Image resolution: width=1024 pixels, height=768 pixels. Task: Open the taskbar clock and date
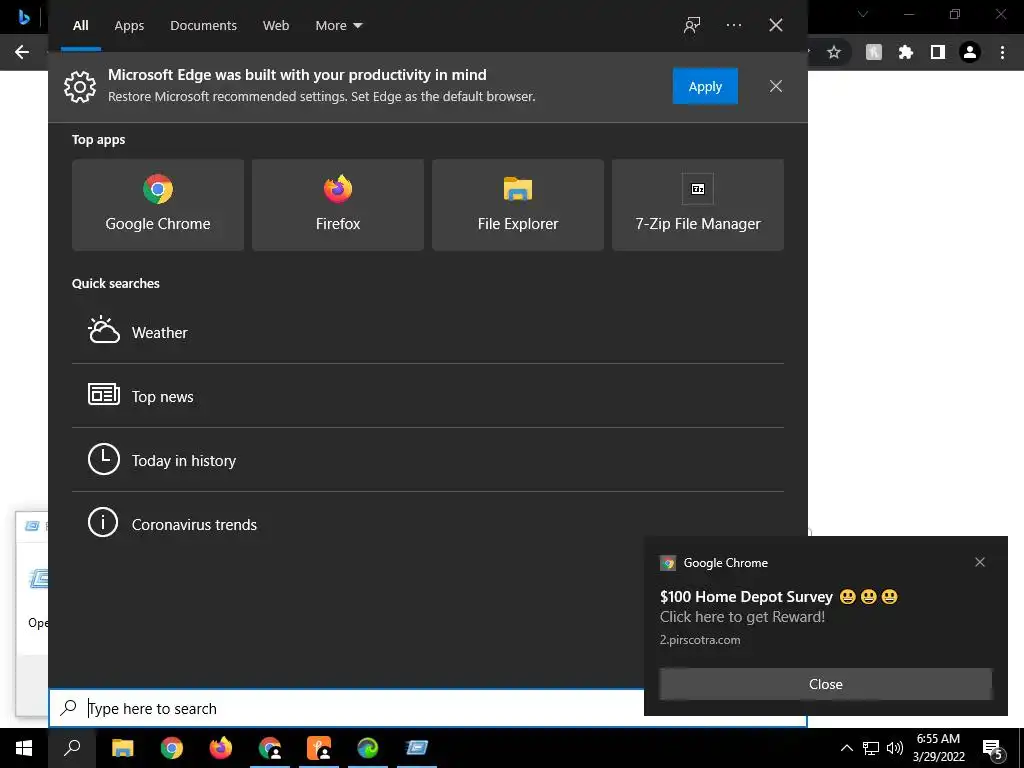938,748
